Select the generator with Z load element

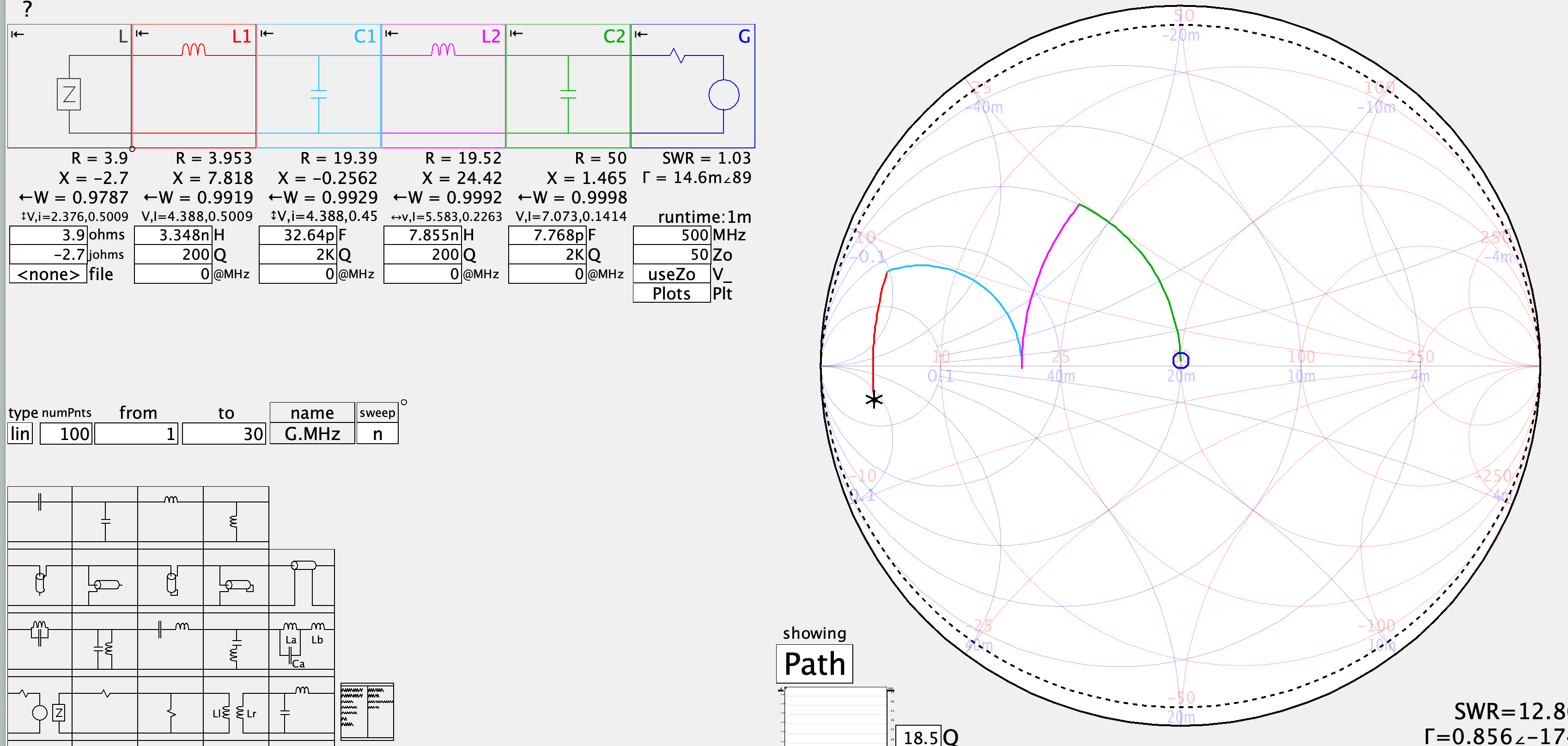(x=40, y=705)
